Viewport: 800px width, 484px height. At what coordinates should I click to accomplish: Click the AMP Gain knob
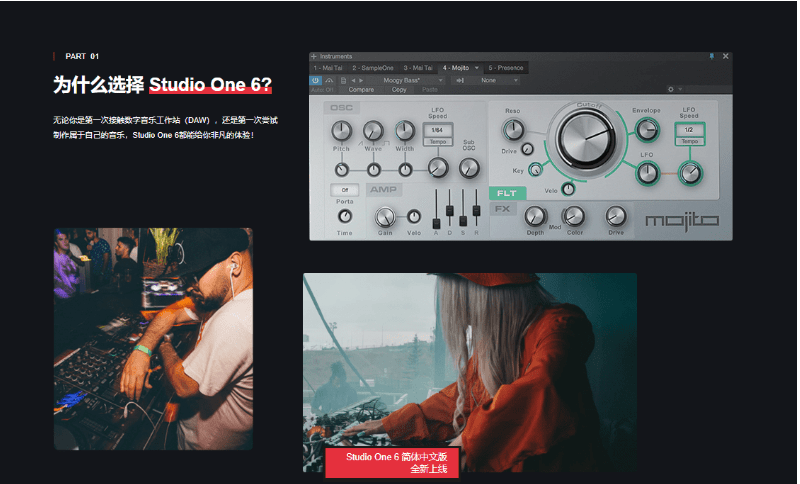[x=385, y=217]
